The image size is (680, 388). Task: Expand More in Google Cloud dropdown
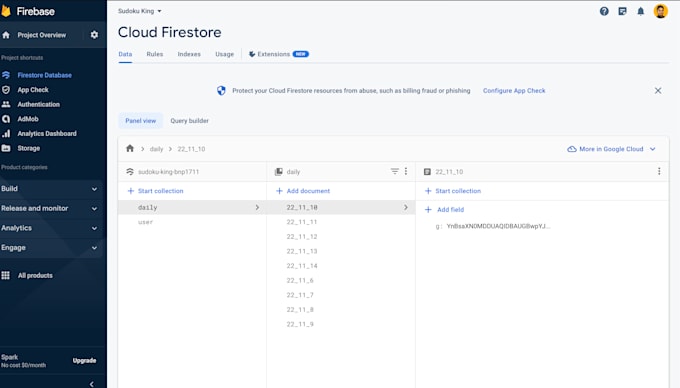point(652,149)
